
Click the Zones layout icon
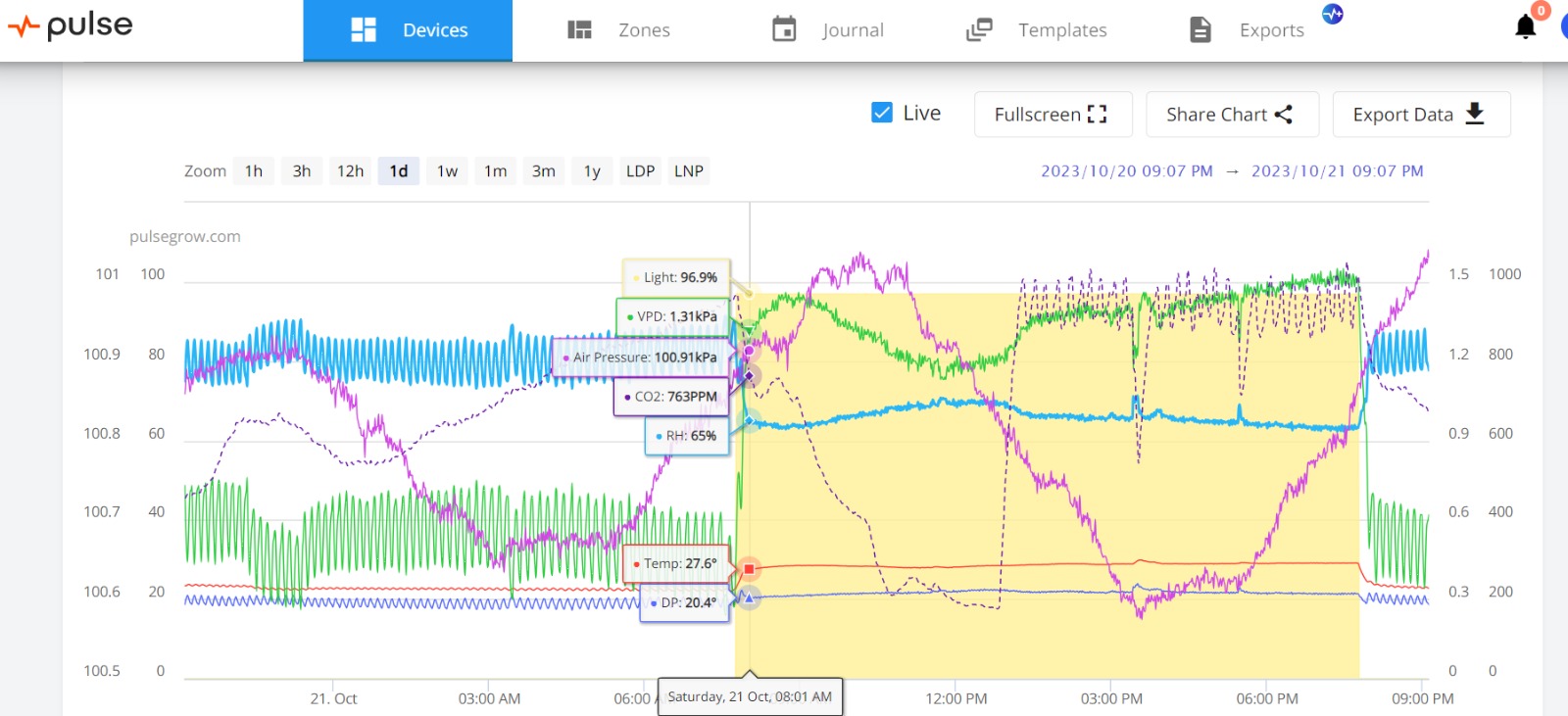pos(579,30)
